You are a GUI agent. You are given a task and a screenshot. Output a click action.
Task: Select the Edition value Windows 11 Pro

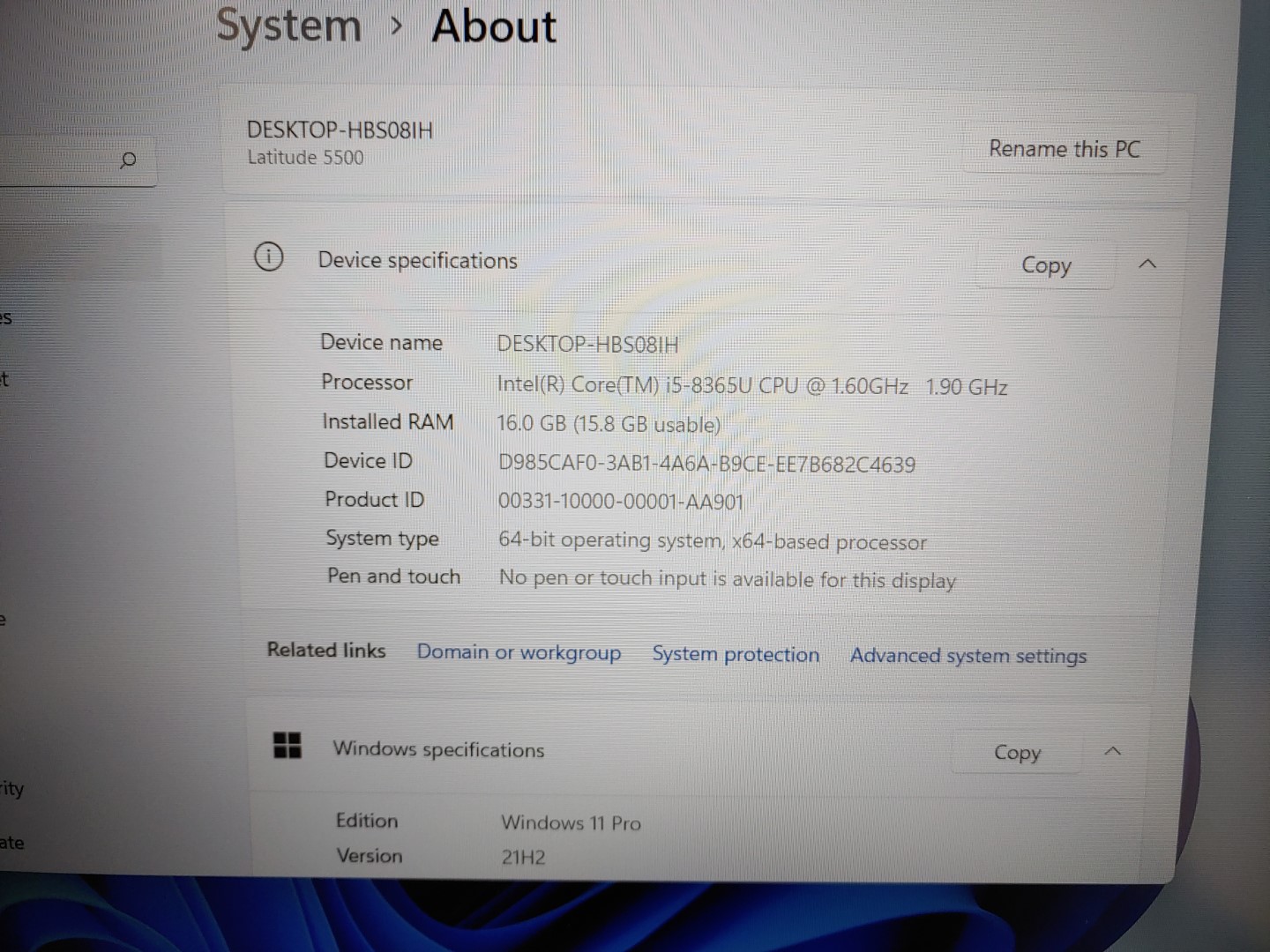pyautogui.click(x=571, y=822)
